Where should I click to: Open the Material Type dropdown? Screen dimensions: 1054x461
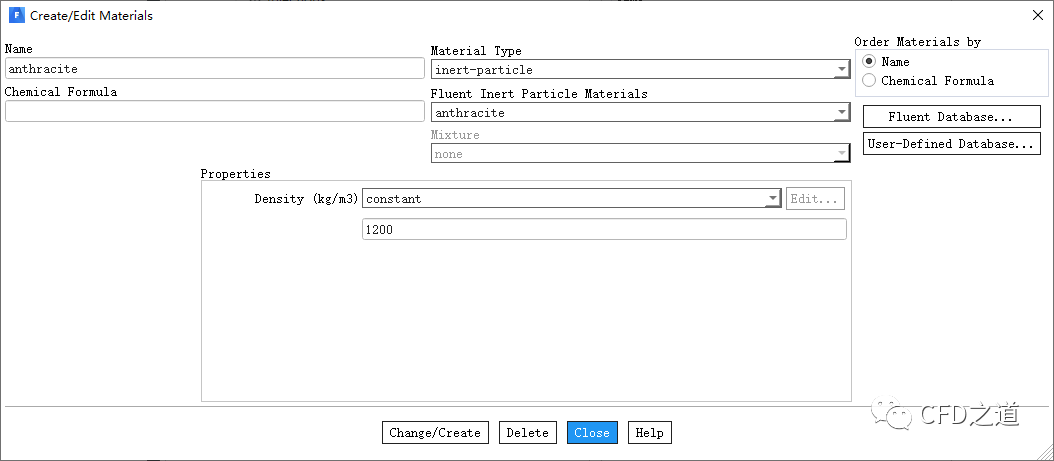640,70
